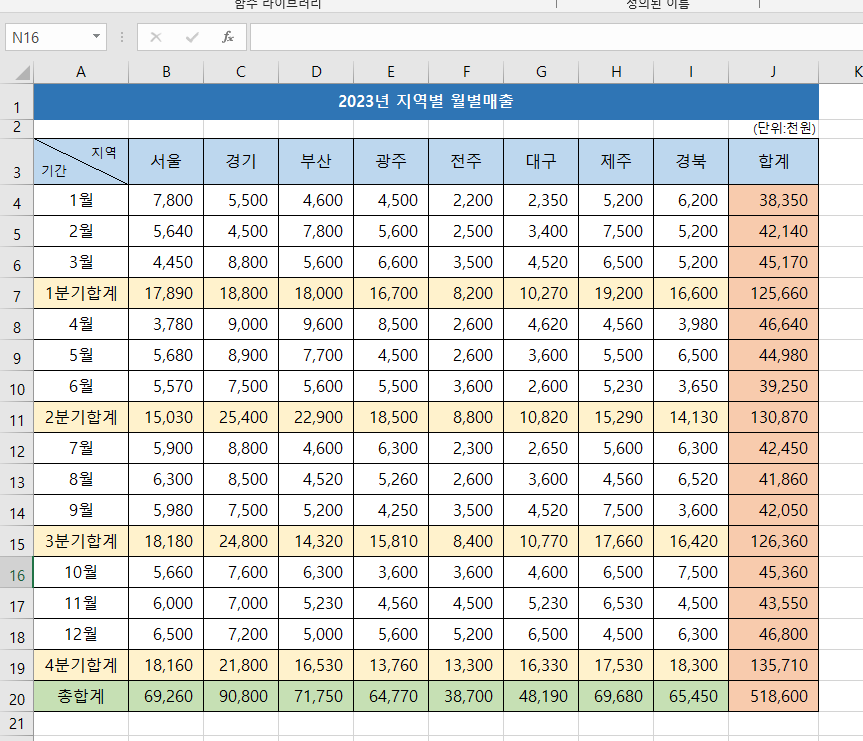Image resolution: width=863 pixels, height=741 pixels.
Task: Click the 1월 row label
Action: pos(81,200)
